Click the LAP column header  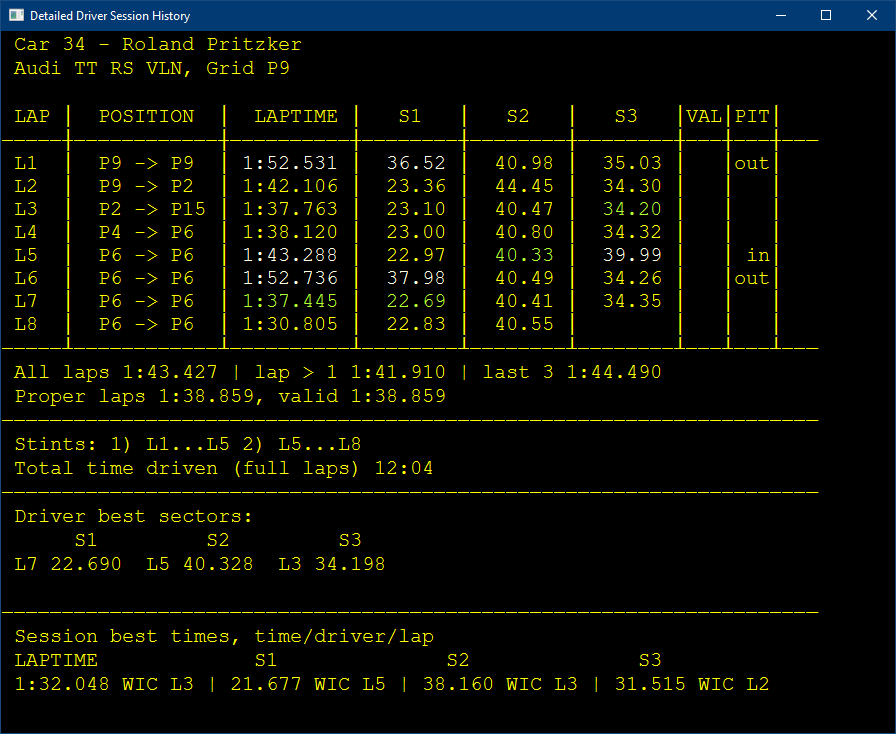(33, 116)
